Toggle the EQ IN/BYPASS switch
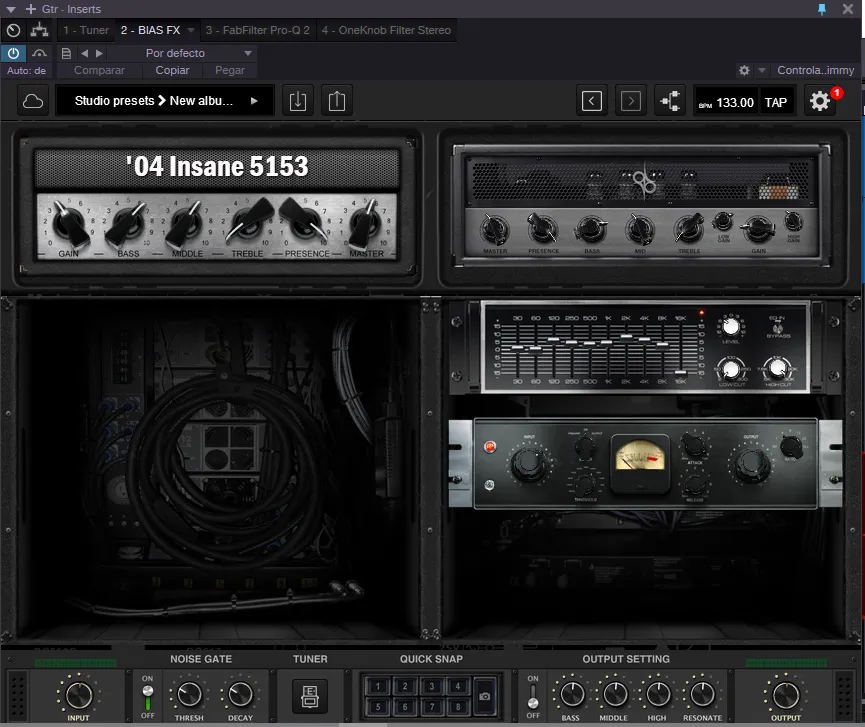865x727 pixels. tap(778, 328)
